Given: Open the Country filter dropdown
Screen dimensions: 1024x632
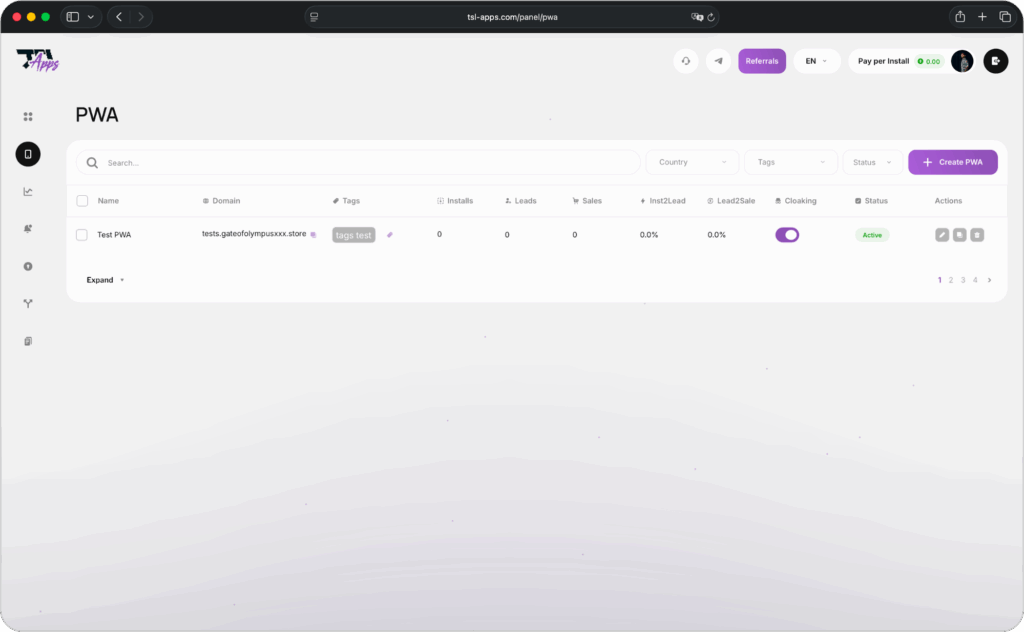Looking at the screenshot, I should click(692, 162).
